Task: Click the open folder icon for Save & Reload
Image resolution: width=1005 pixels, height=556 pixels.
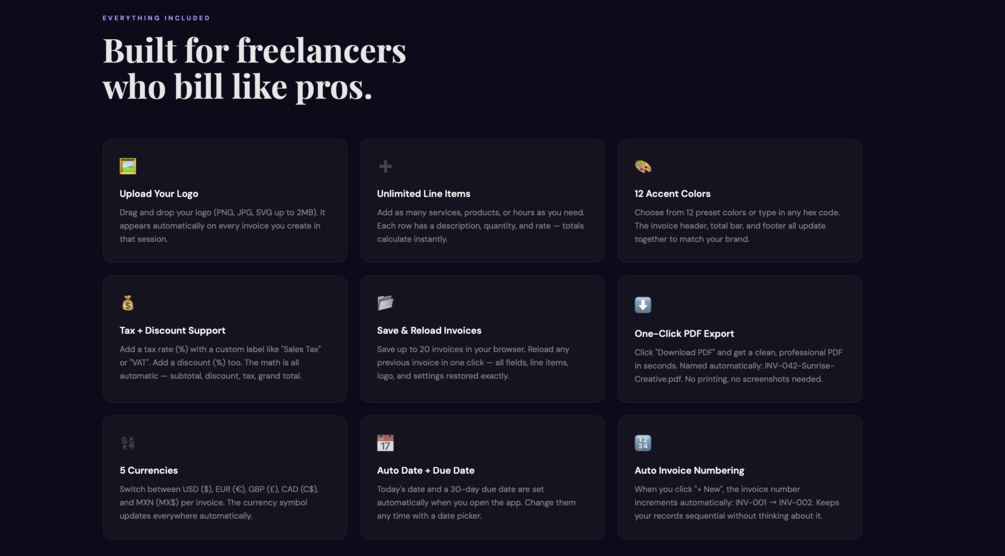Action: [x=385, y=303]
